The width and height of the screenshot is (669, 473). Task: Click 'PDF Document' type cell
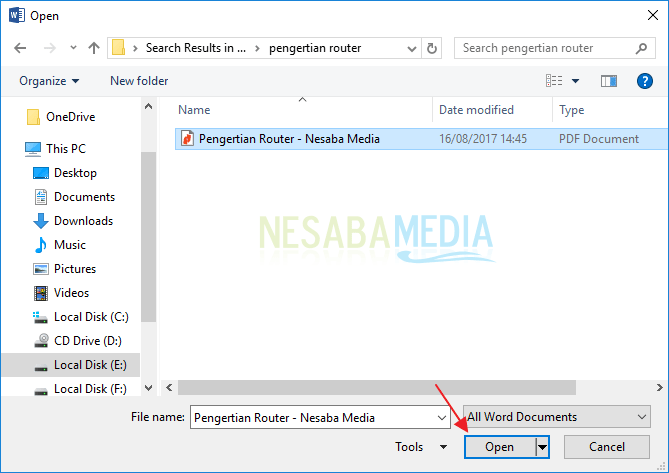tap(599, 139)
